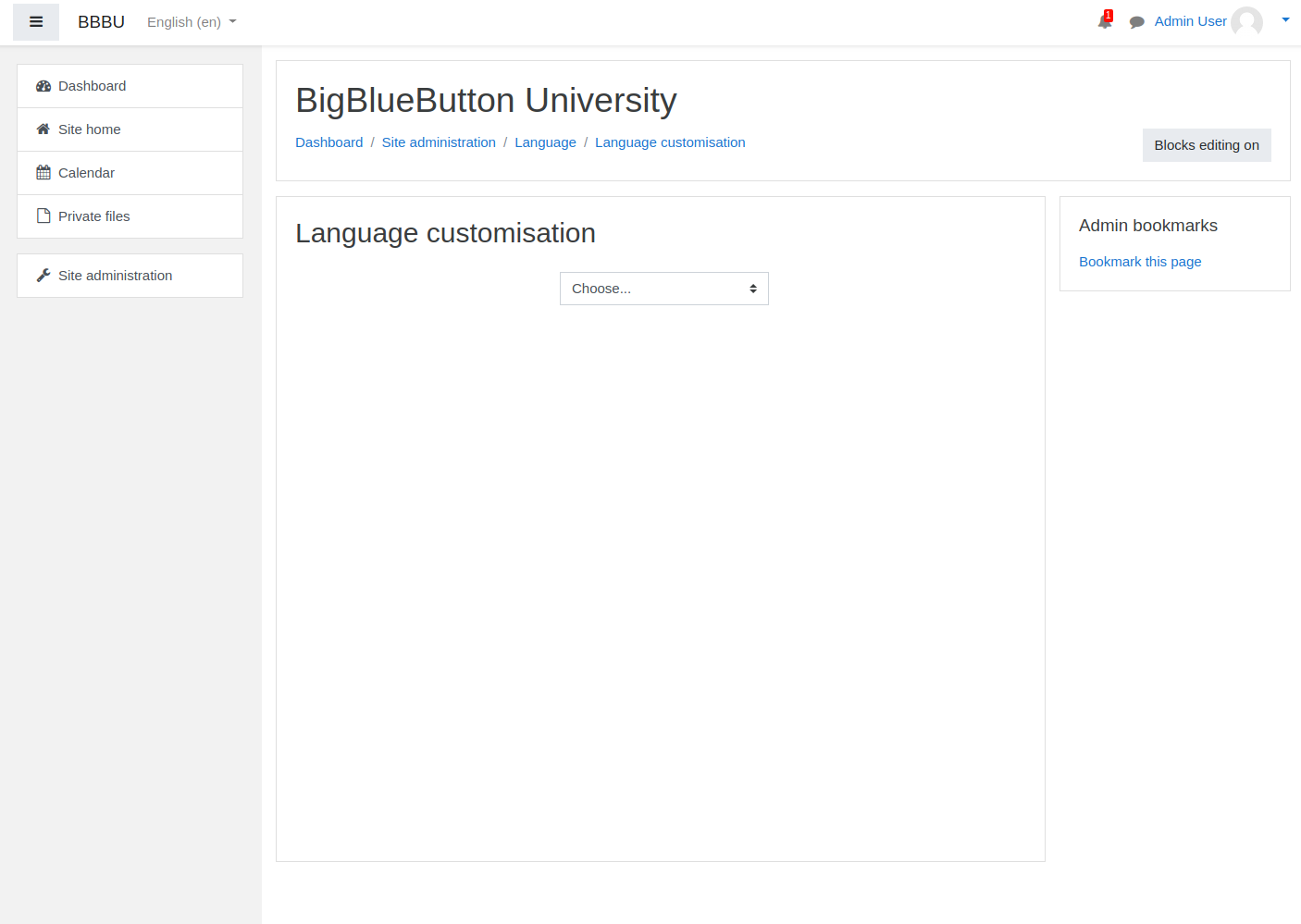Viewport: 1301px width, 924px height.
Task: Open the user account menu caret
Action: pyautogui.click(x=1285, y=19)
